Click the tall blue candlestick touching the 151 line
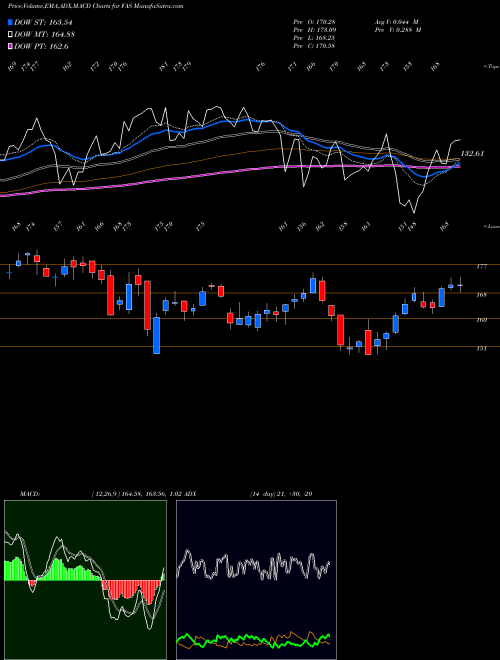Image resolution: width=500 pixels, height=660 pixels. pyautogui.click(x=157, y=335)
